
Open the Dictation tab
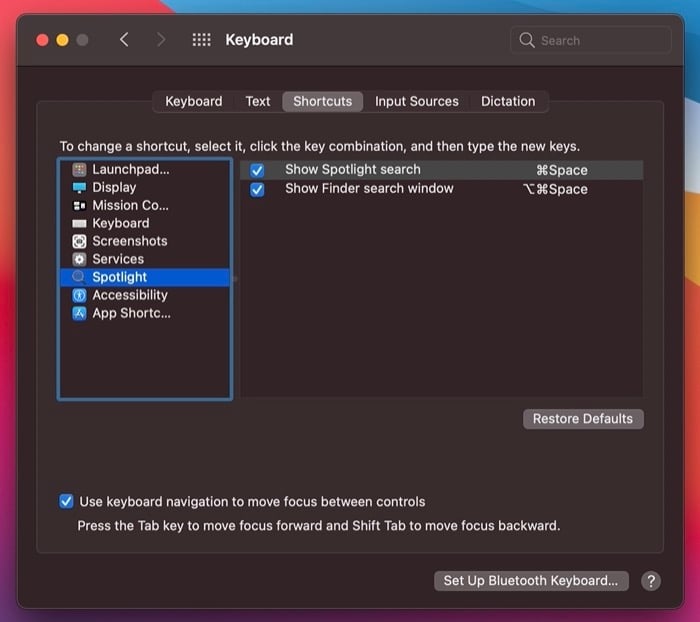508,101
